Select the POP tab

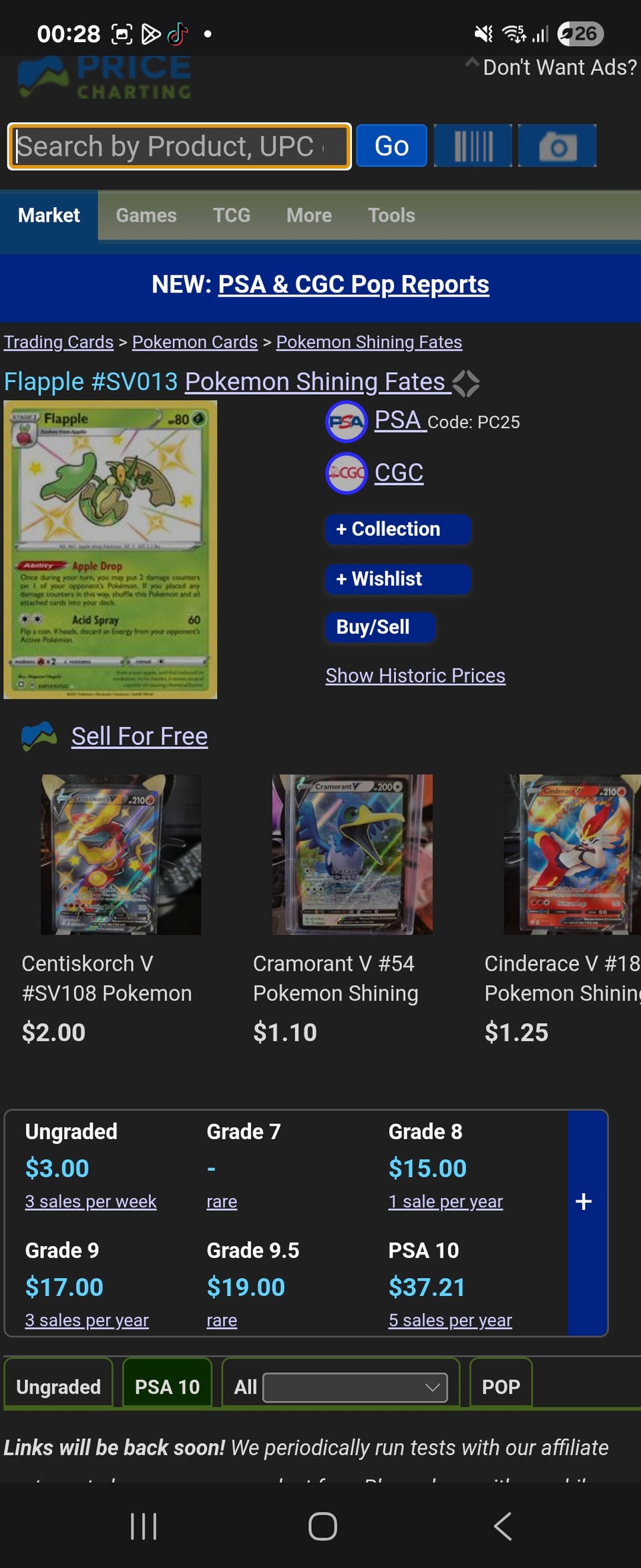(x=501, y=1387)
